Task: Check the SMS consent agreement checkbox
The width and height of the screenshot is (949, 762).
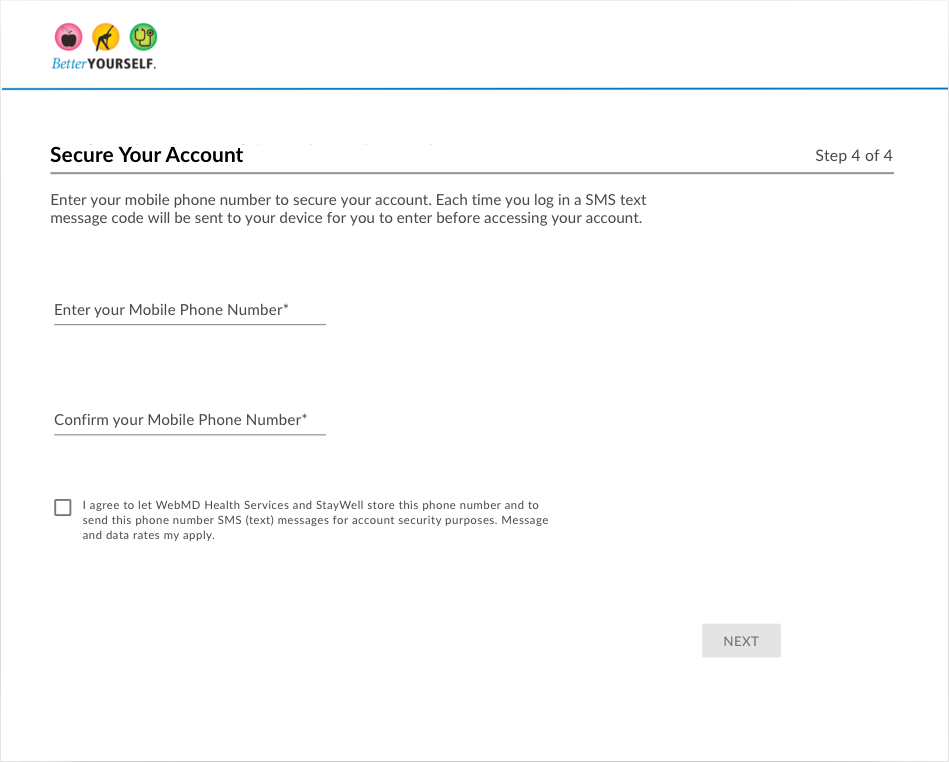Action: [x=63, y=507]
